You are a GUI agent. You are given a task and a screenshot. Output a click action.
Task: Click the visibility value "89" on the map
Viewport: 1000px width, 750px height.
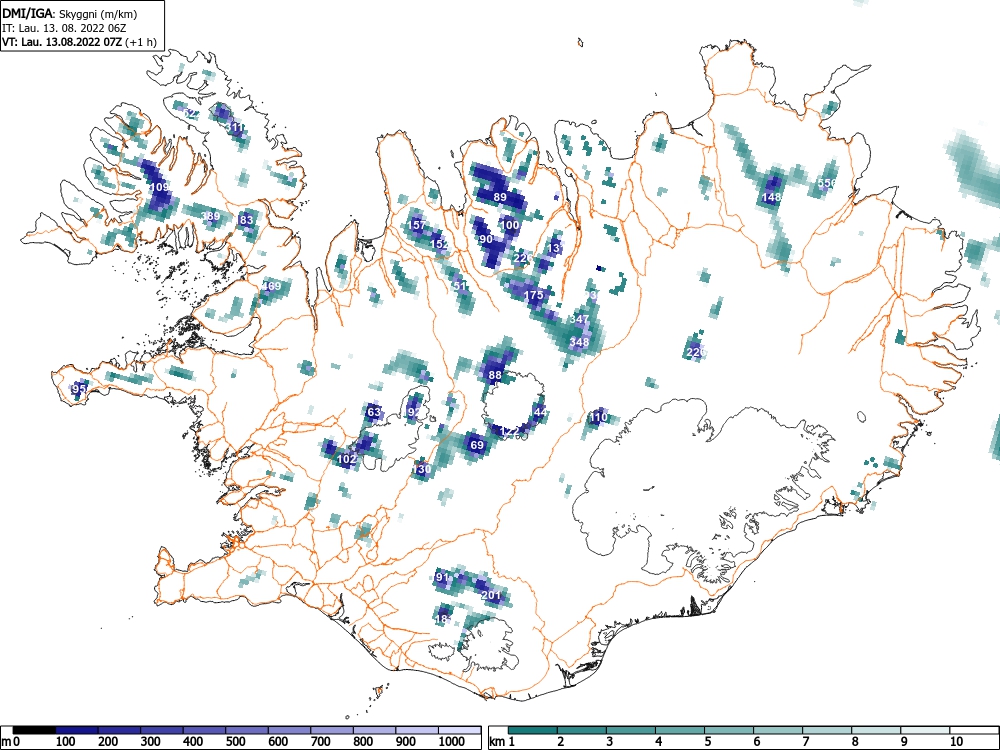click(500, 197)
